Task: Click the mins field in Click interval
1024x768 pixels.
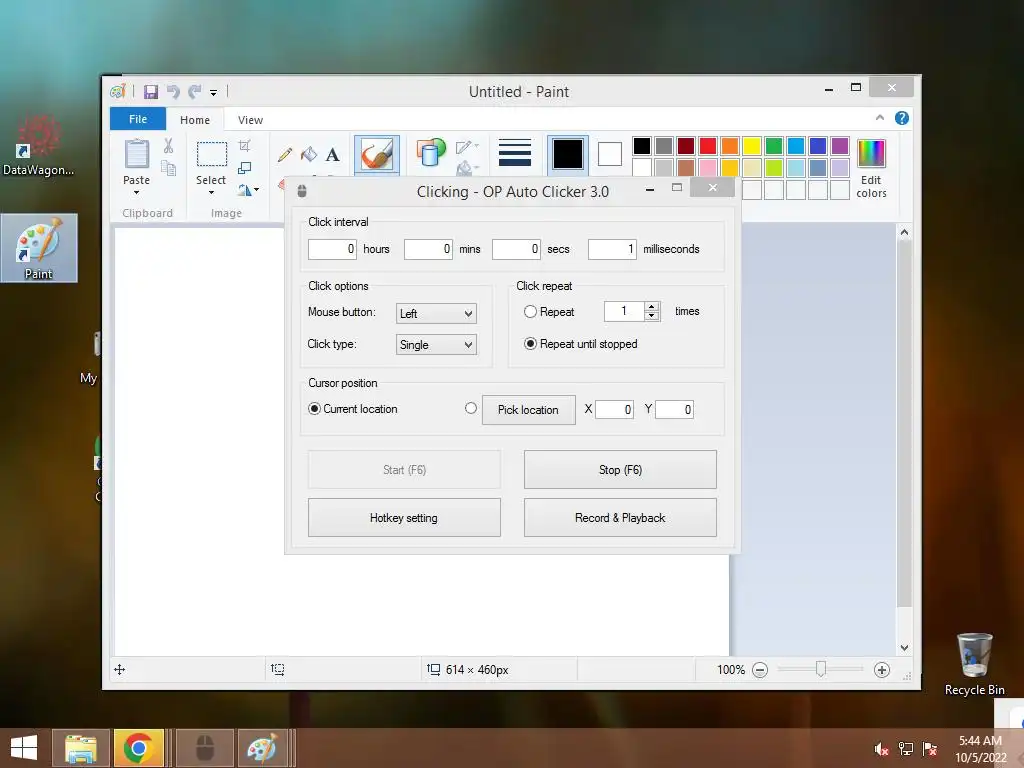Action: point(428,249)
